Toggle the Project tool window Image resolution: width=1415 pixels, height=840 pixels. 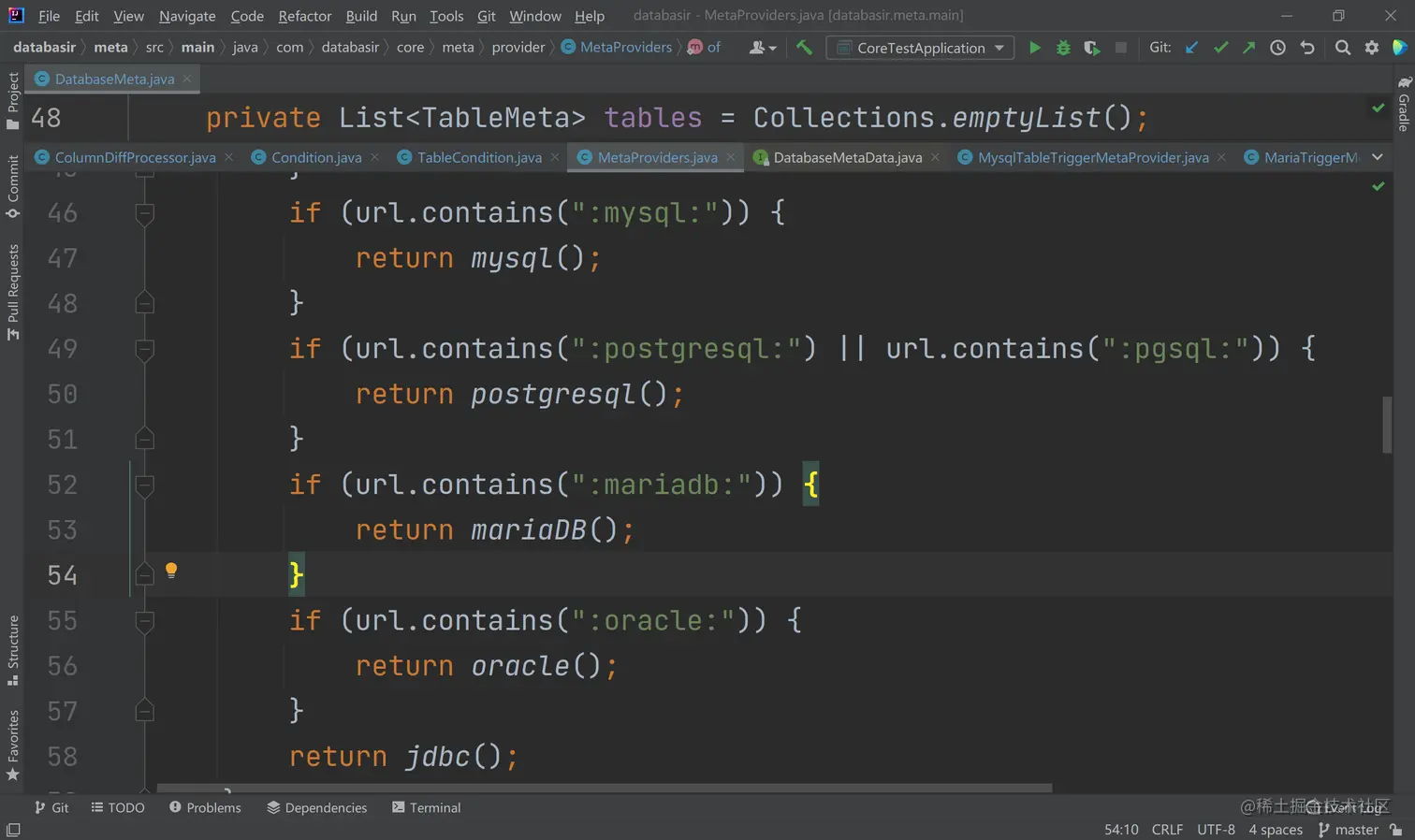pyautogui.click(x=13, y=101)
